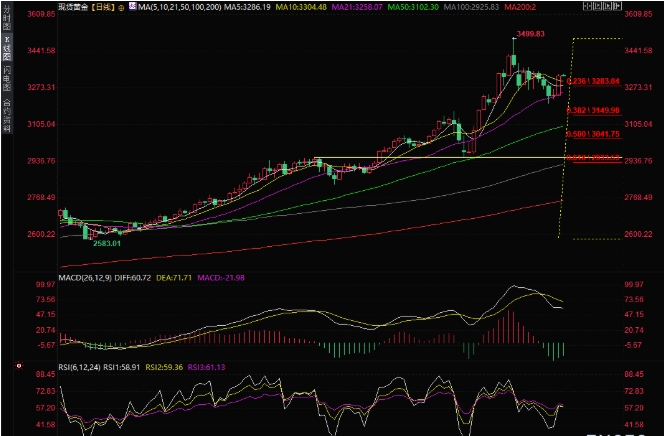Select the 0.236 \ 3283.84 Fibonacci level

[x=593, y=81]
